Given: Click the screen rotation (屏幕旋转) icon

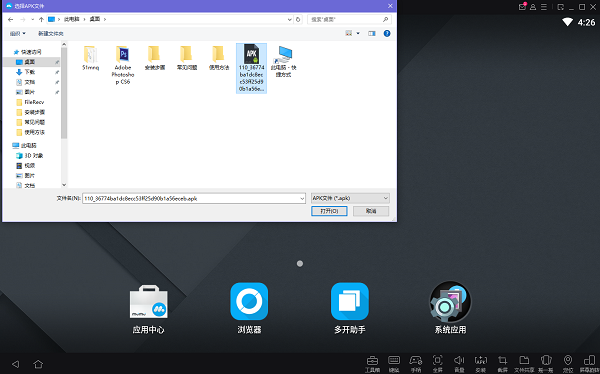Looking at the screenshot, I should 590,363.
